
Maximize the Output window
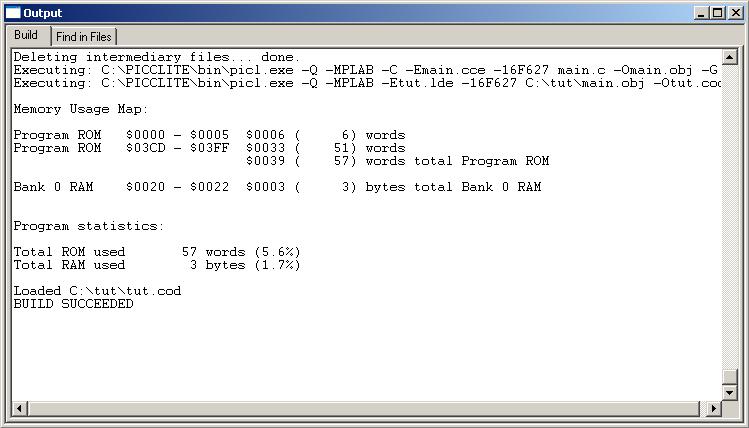(717, 13)
